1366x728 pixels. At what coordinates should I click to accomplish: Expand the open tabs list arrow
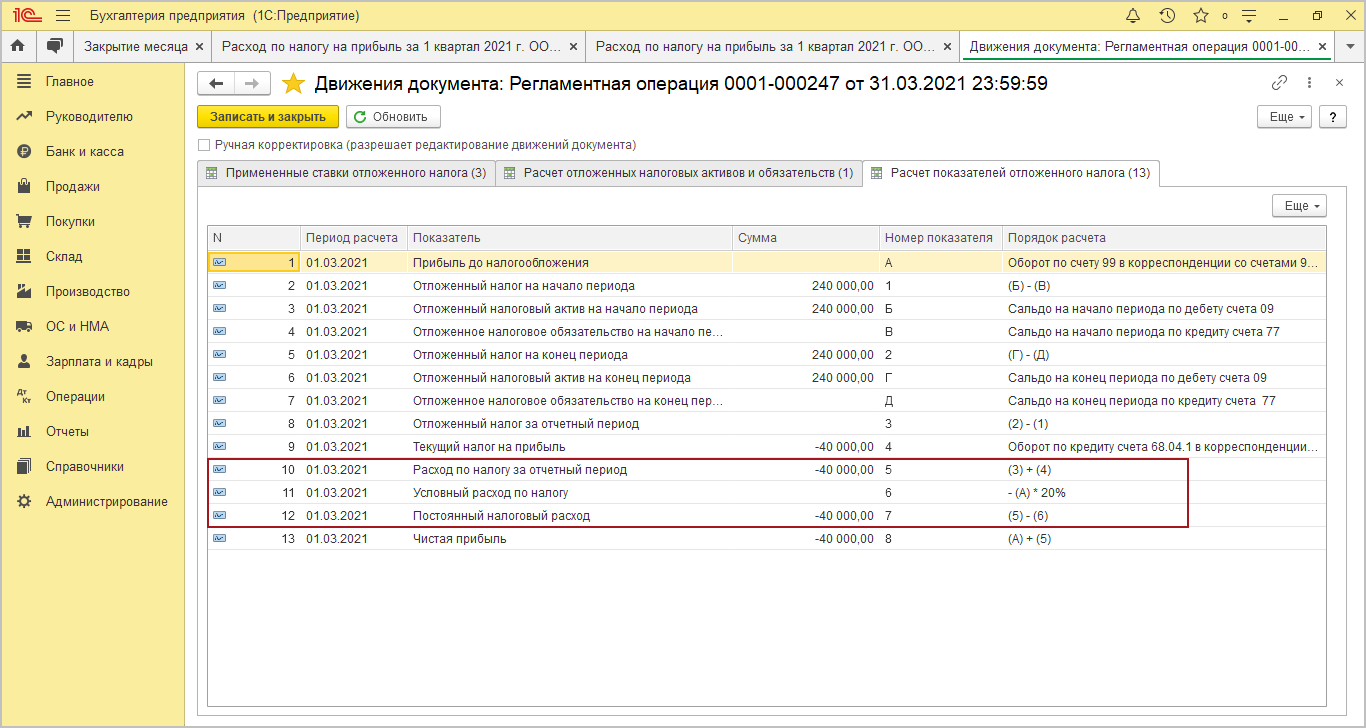1349,46
